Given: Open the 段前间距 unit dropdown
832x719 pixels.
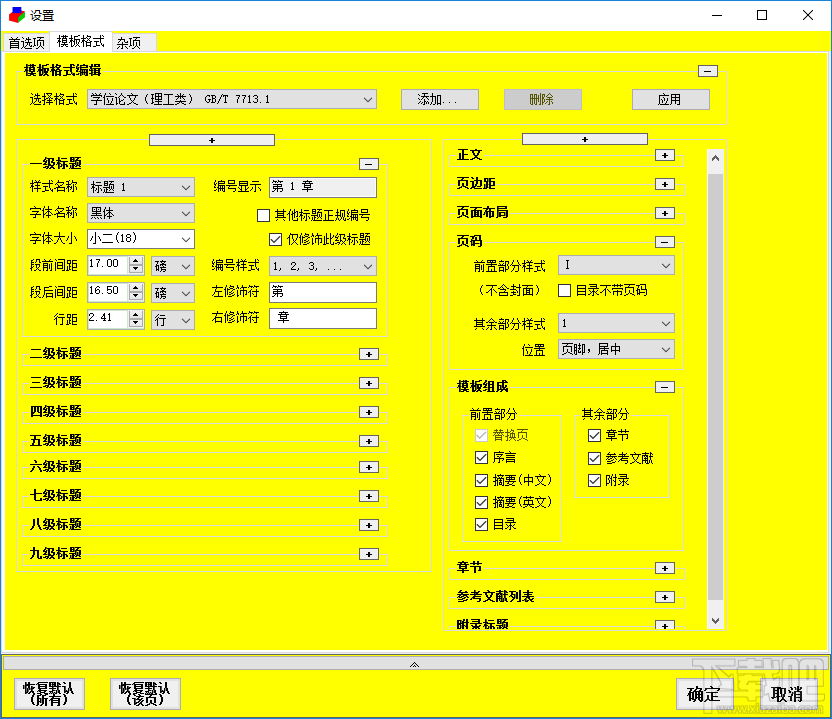Looking at the screenshot, I should click(172, 266).
